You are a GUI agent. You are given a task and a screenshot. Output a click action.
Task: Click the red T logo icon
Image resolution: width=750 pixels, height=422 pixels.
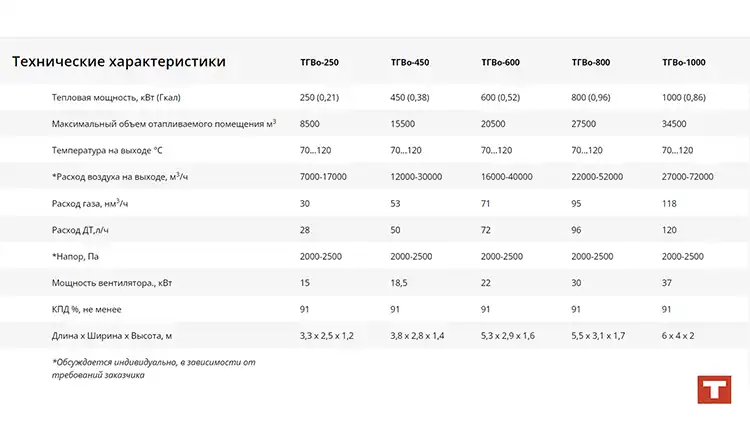point(714,391)
